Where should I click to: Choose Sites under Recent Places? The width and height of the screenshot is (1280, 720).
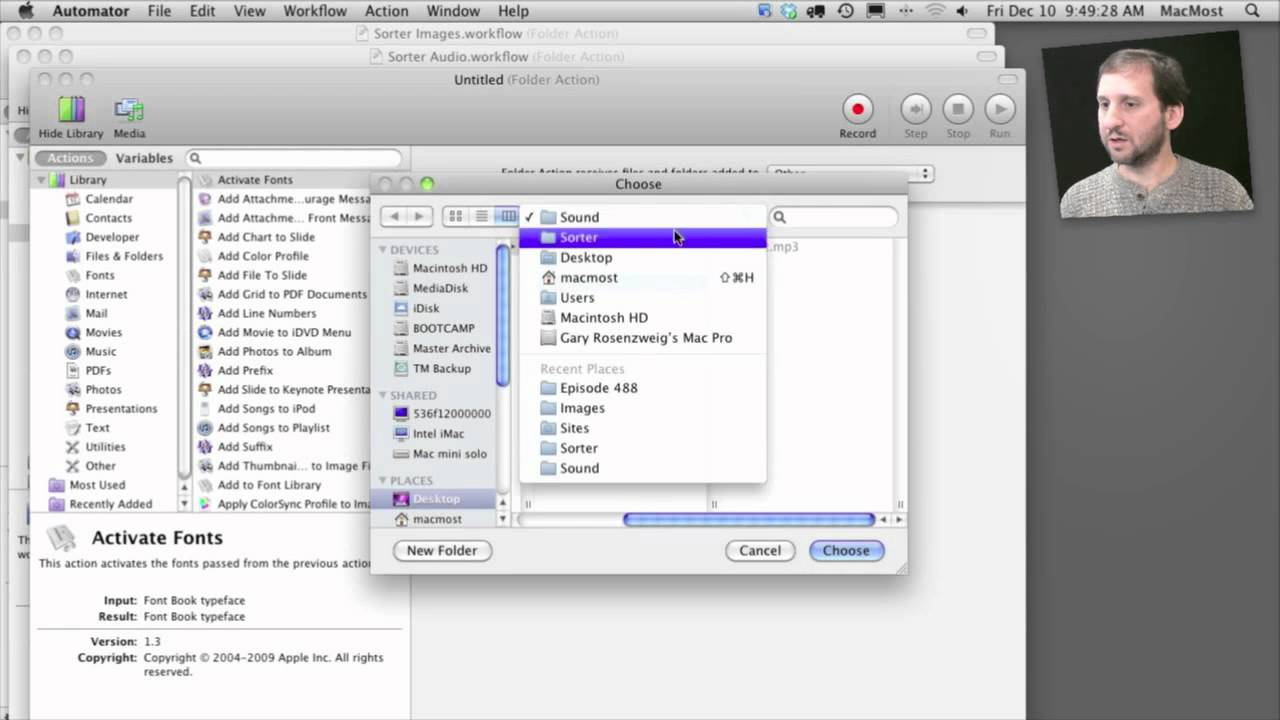(x=642, y=428)
